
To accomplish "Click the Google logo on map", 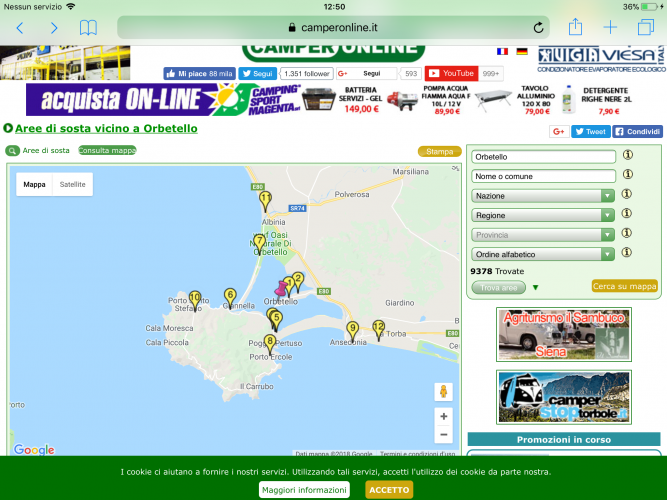I will [x=34, y=449].
